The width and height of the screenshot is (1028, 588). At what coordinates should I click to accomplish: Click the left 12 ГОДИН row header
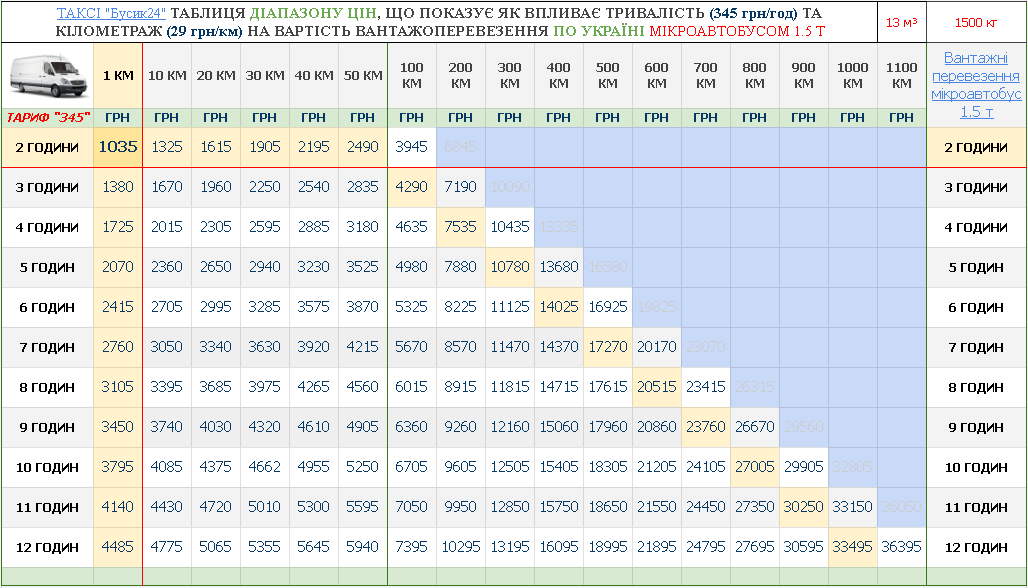pyautogui.click(x=48, y=547)
